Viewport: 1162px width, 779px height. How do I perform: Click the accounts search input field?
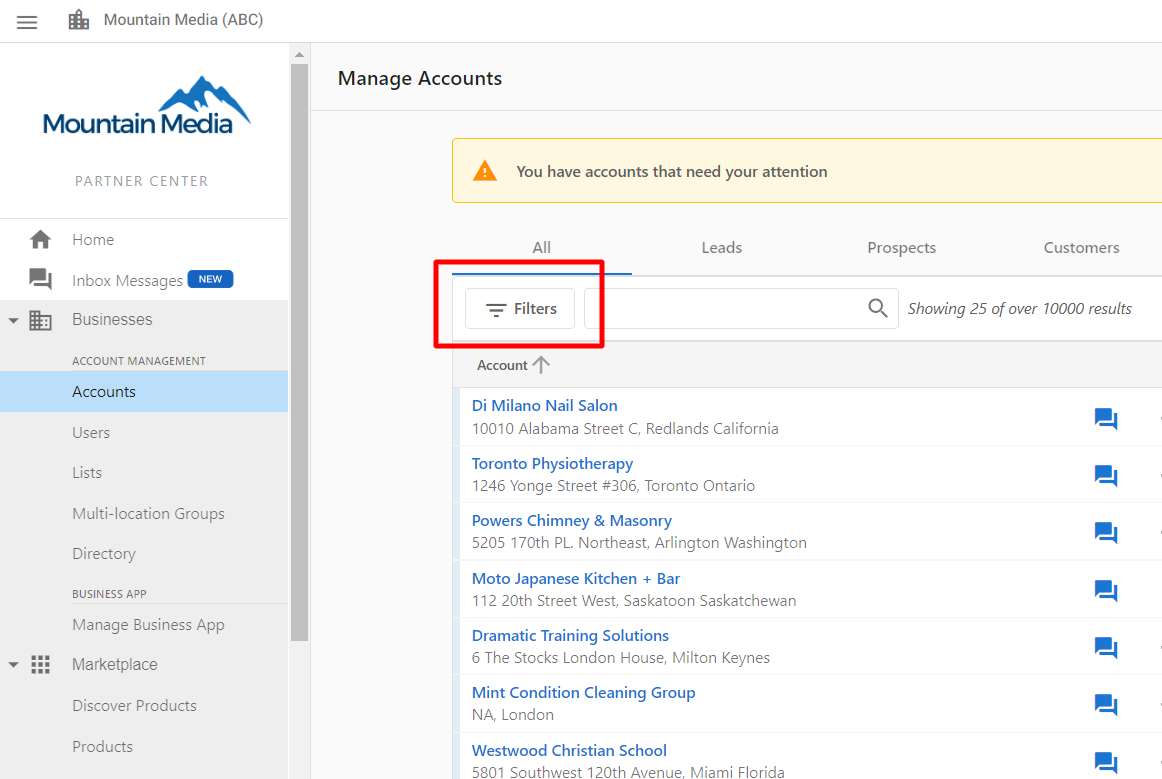(x=741, y=308)
